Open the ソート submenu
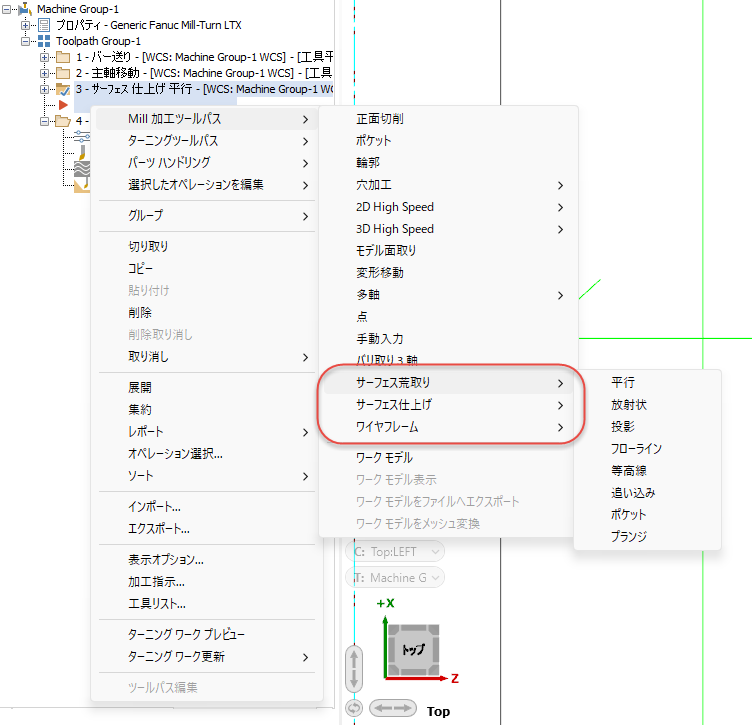The height and width of the screenshot is (725, 752). 207,476
